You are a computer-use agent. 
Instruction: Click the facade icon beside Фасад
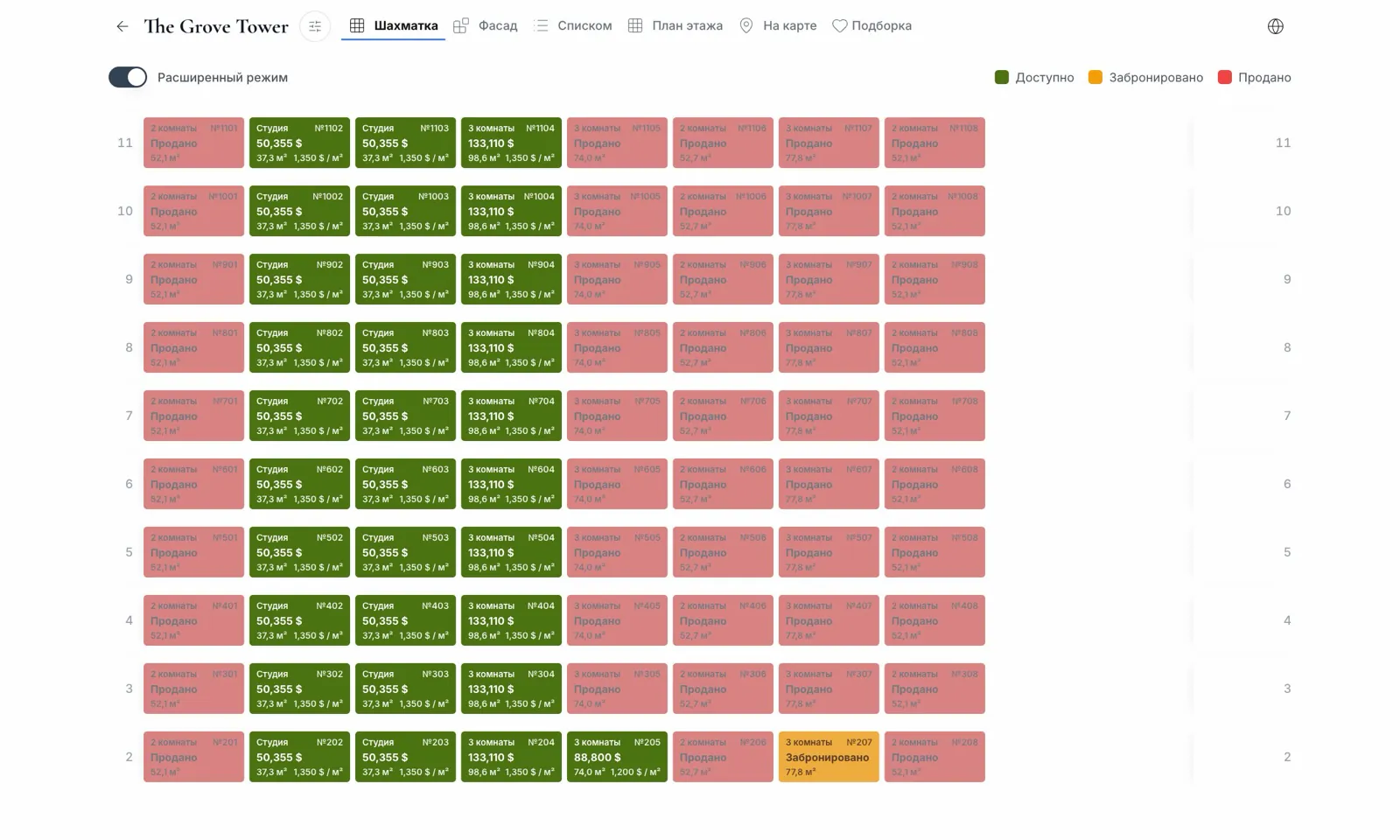coord(461,25)
